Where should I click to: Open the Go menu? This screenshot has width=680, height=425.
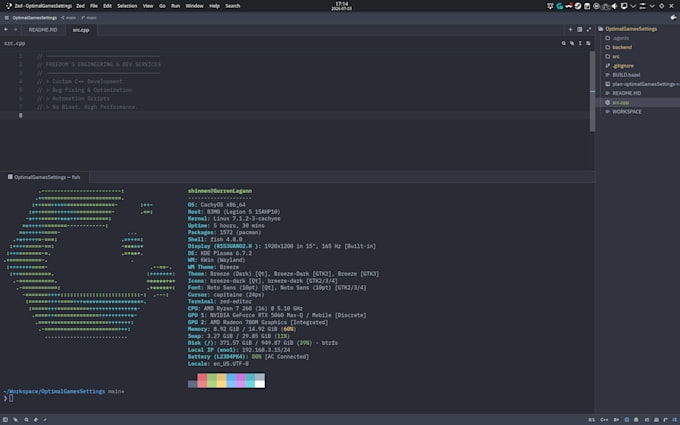click(162, 6)
